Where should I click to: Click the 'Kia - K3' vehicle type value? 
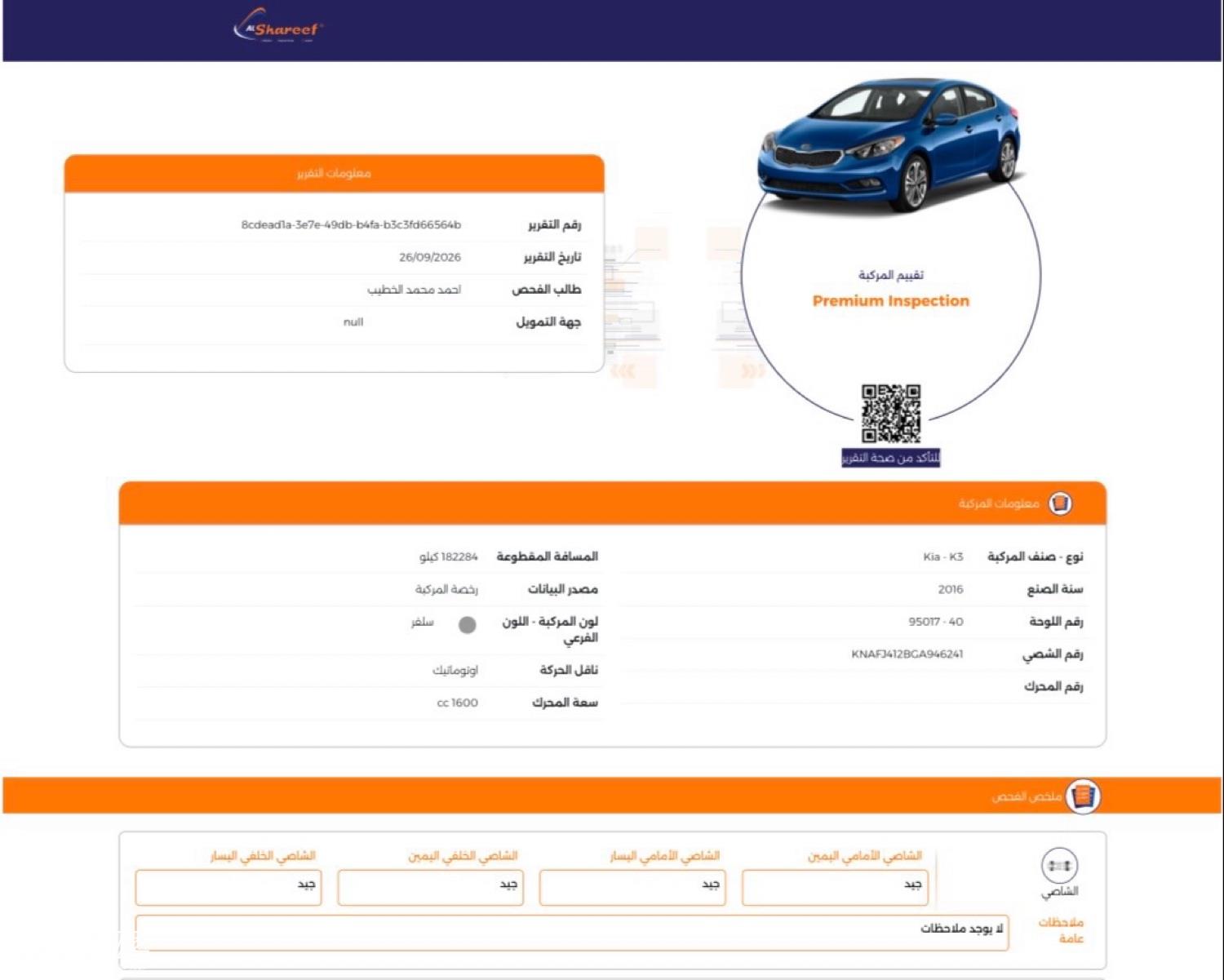[942, 557]
